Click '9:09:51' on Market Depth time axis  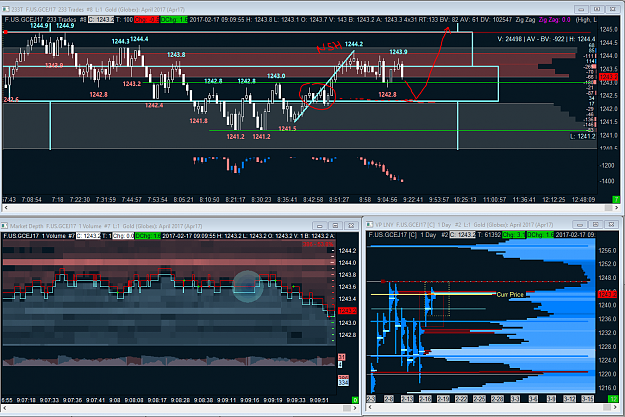pos(318,400)
